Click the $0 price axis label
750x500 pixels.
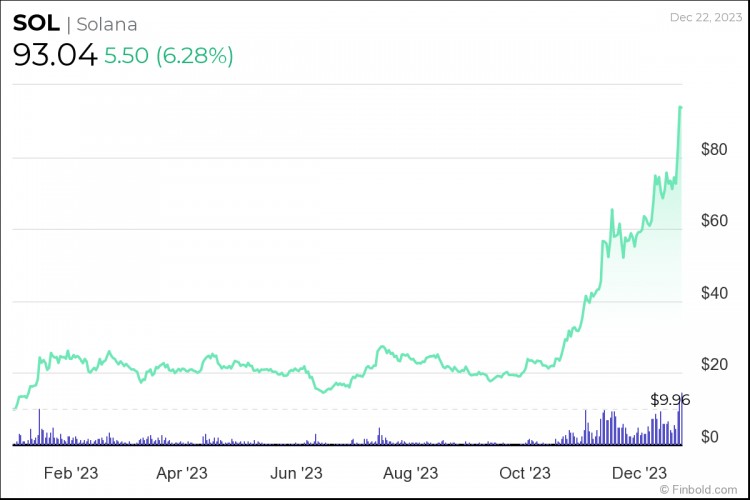tap(709, 436)
